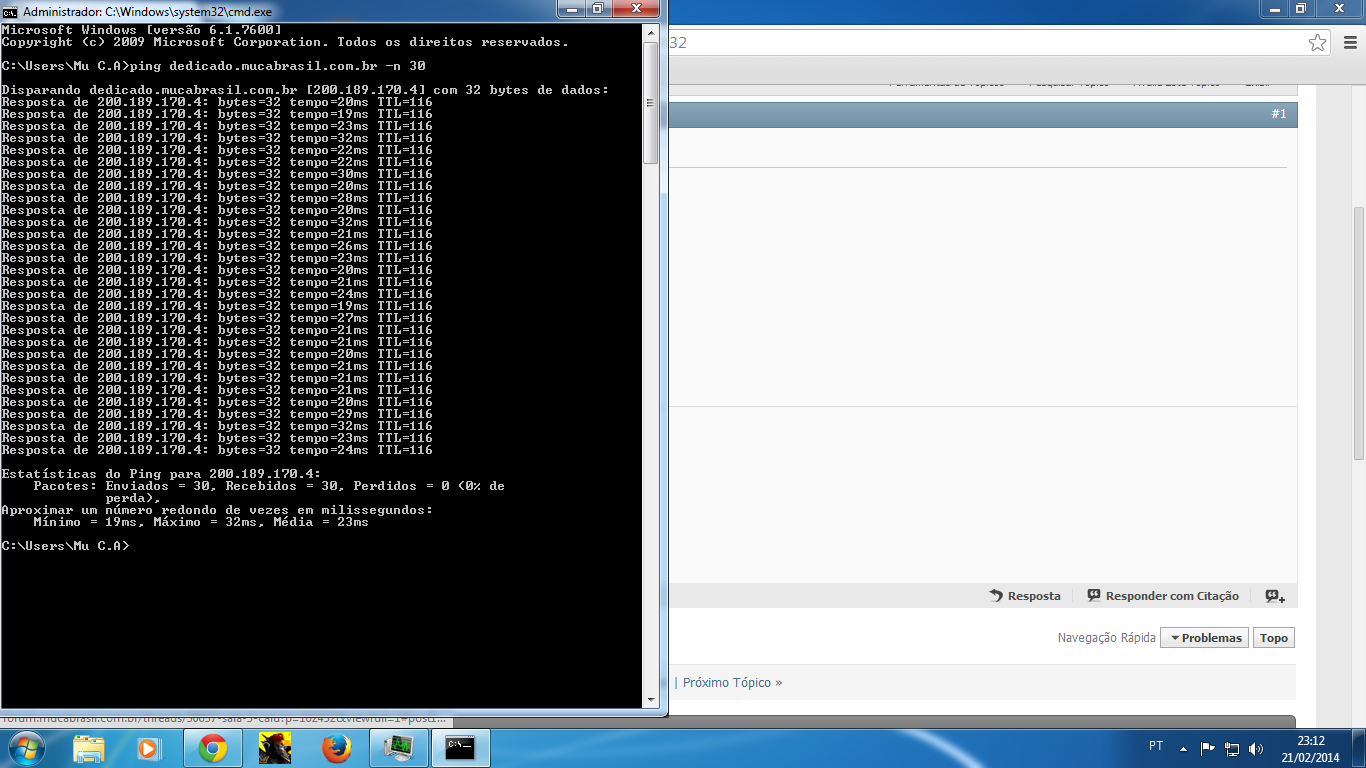Open the Próximo Tópico link
The image size is (1366, 768).
click(x=732, y=683)
